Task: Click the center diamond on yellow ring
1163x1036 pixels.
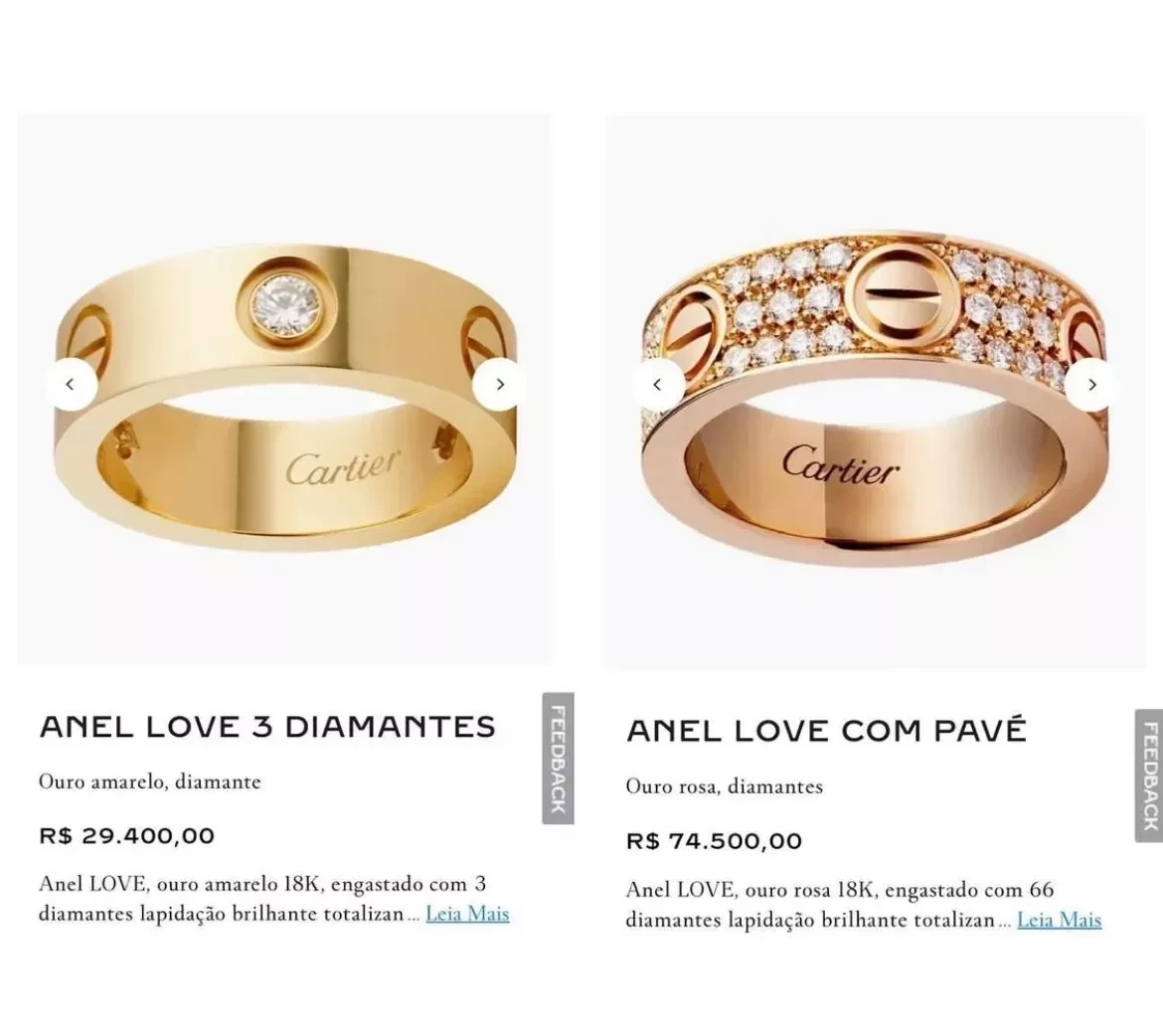Action: pyautogui.click(x=285, y=305)
